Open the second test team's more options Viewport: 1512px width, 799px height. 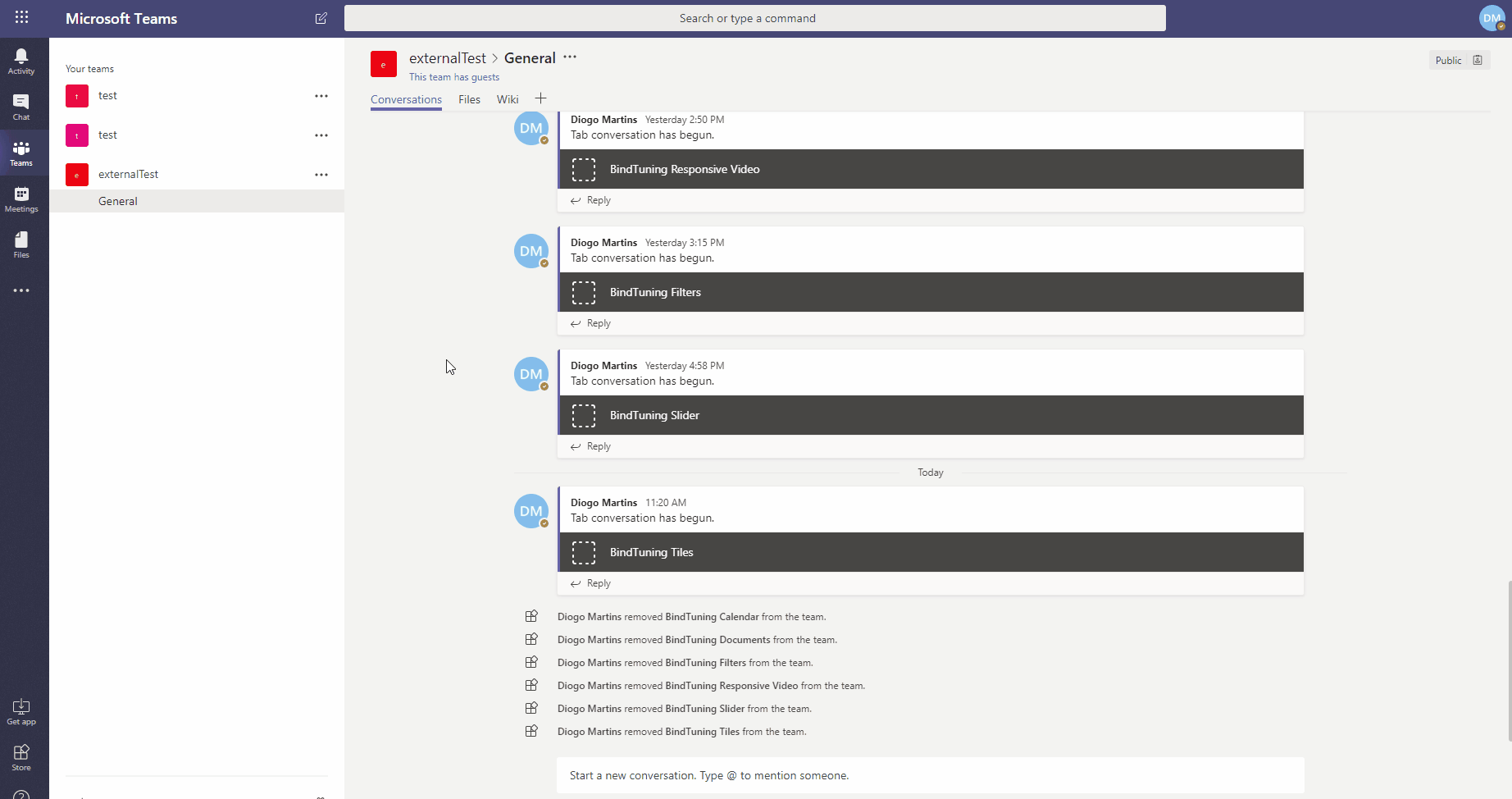(321, 135)
